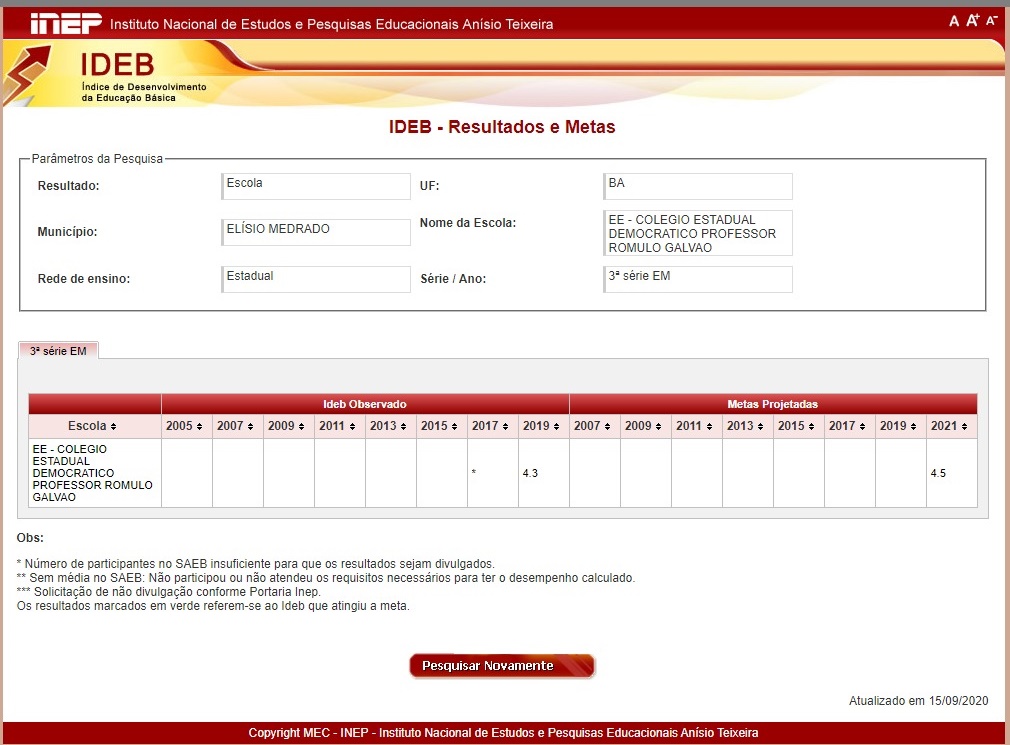This screenshot has width=1010, height=745.
Task: Click the Sem média no SAEB note
Action: (326, 578)
